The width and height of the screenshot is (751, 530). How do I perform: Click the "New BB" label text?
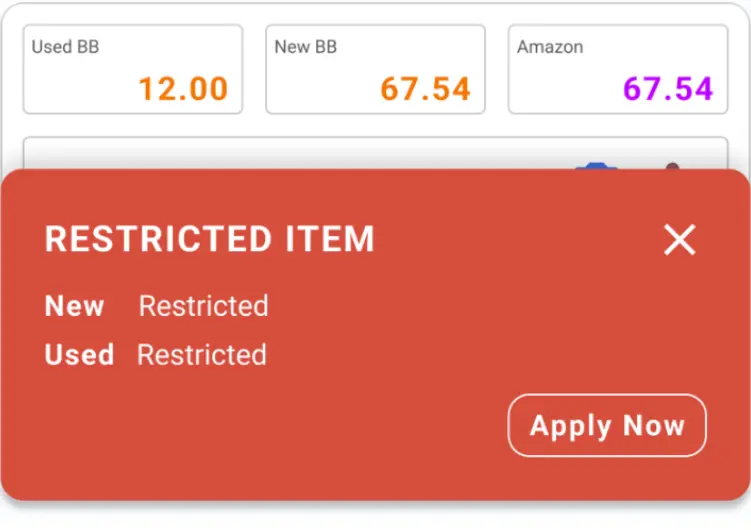click(306, 47)
